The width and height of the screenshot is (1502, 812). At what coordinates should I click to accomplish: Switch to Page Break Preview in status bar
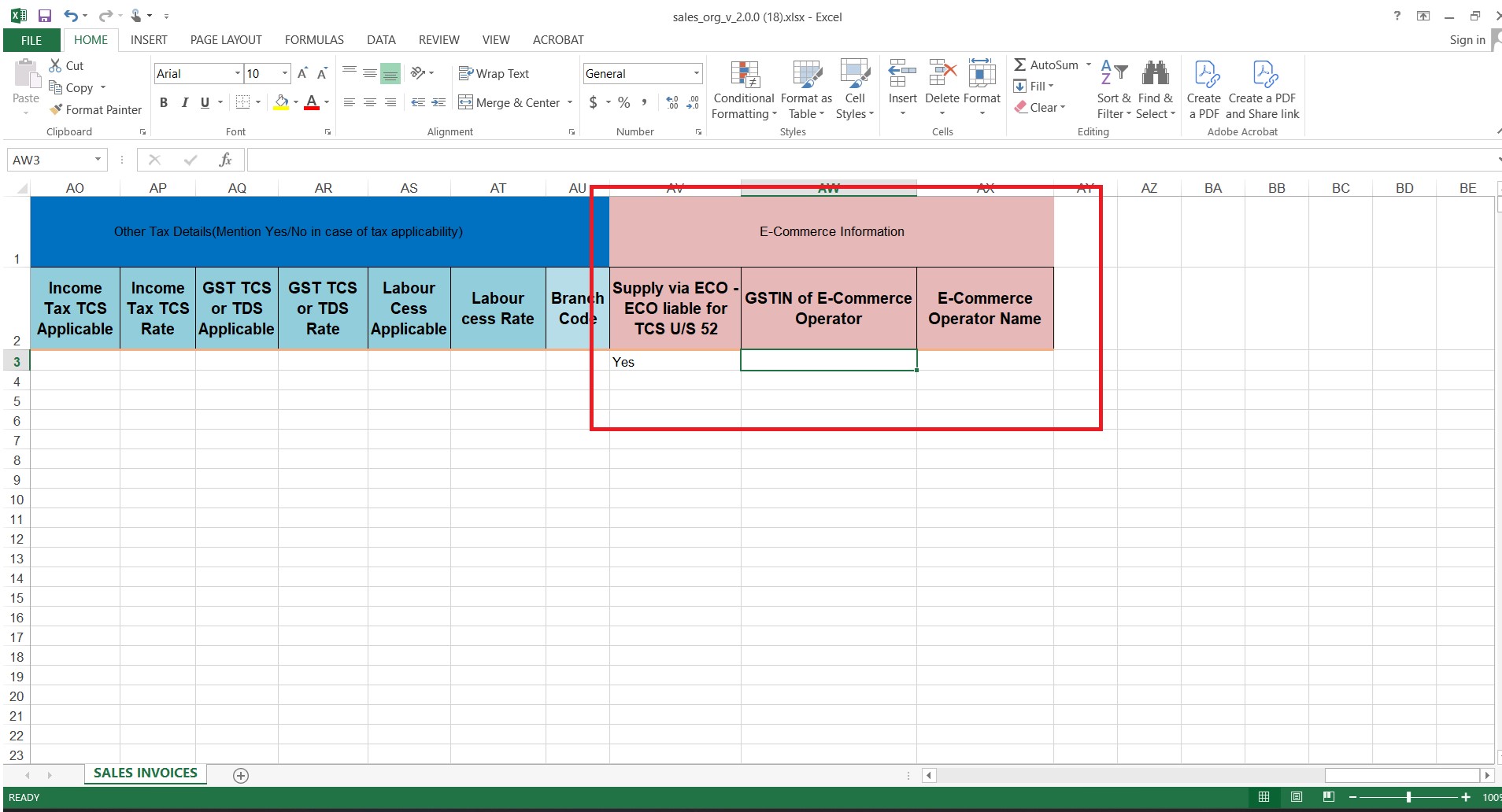[1329, 797]
